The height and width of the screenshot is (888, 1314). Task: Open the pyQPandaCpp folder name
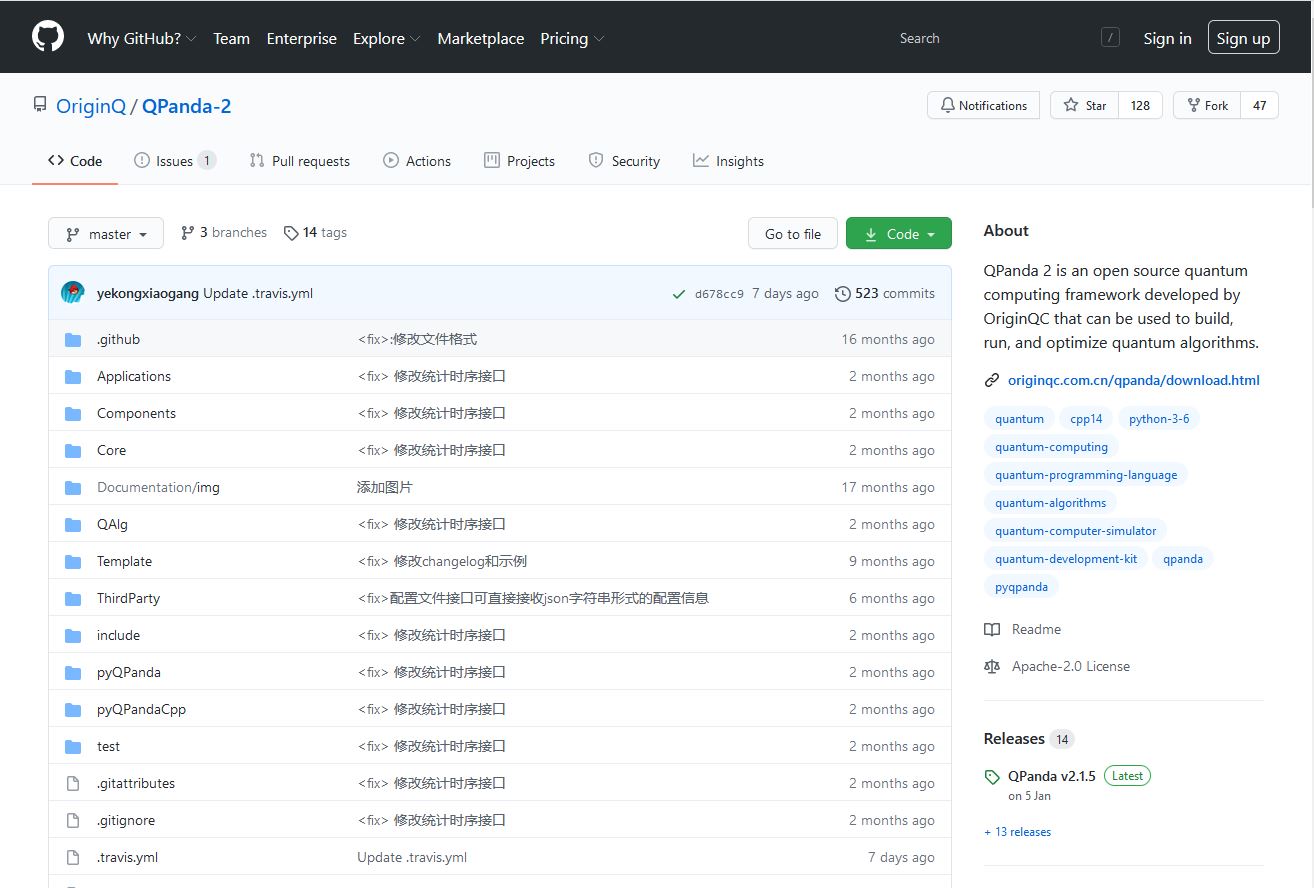point(141,710)
